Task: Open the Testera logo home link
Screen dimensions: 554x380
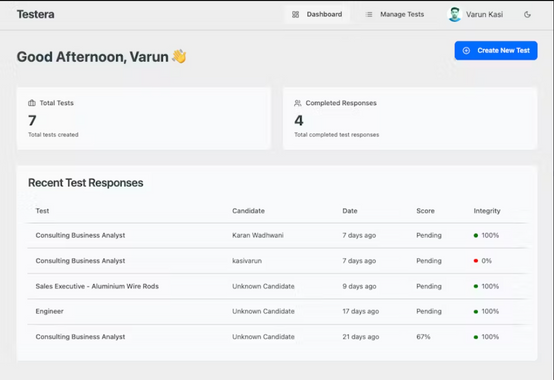Action: pyautogui.click(x=36, y=14)
